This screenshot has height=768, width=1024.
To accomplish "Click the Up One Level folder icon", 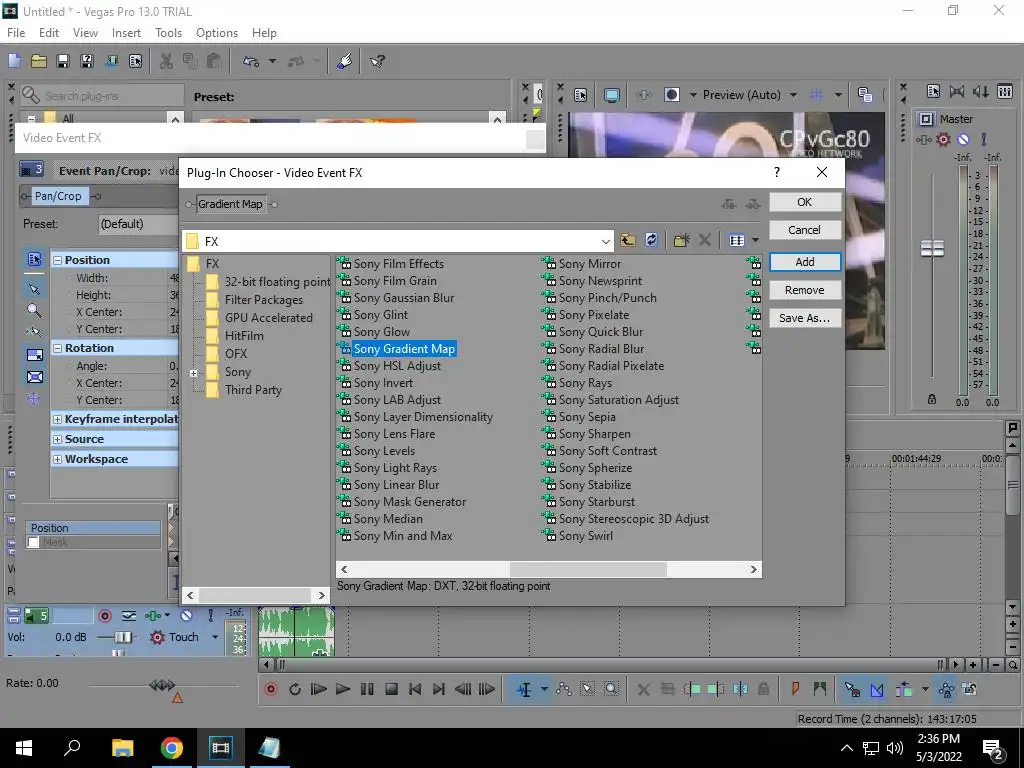I will point(628,240).
